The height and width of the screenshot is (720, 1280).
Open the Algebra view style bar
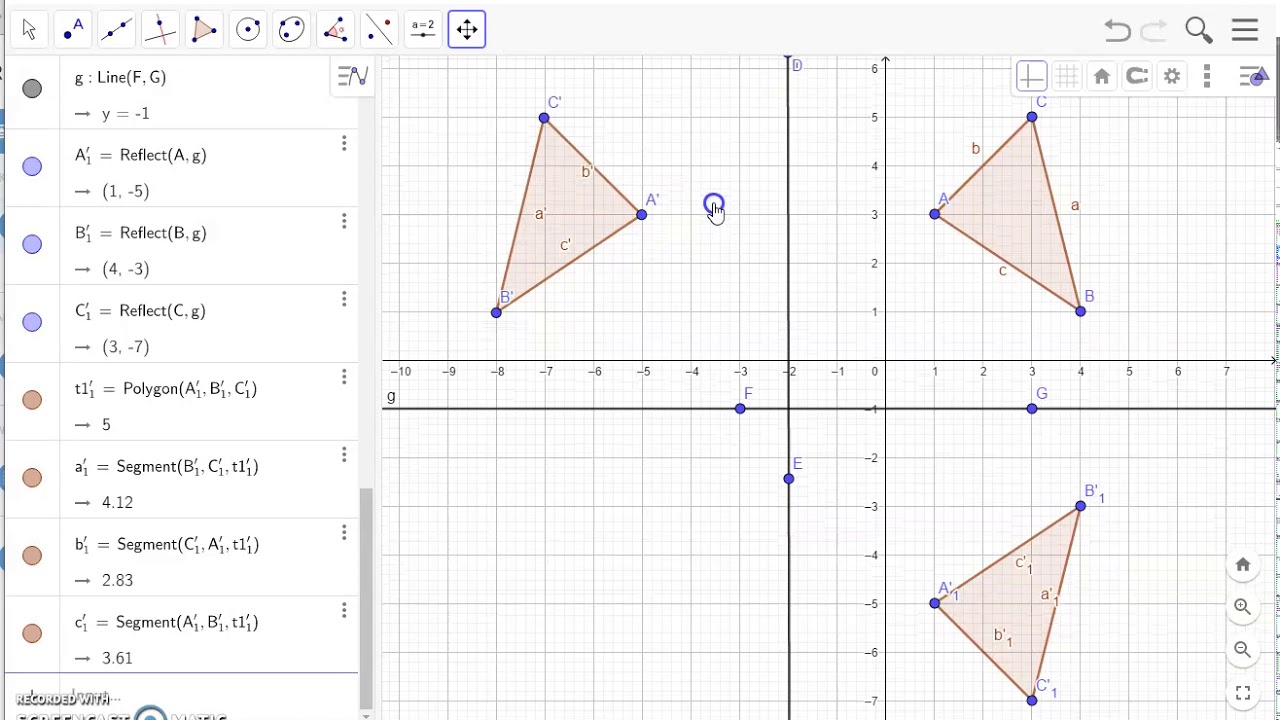click(x=353, y=76)
